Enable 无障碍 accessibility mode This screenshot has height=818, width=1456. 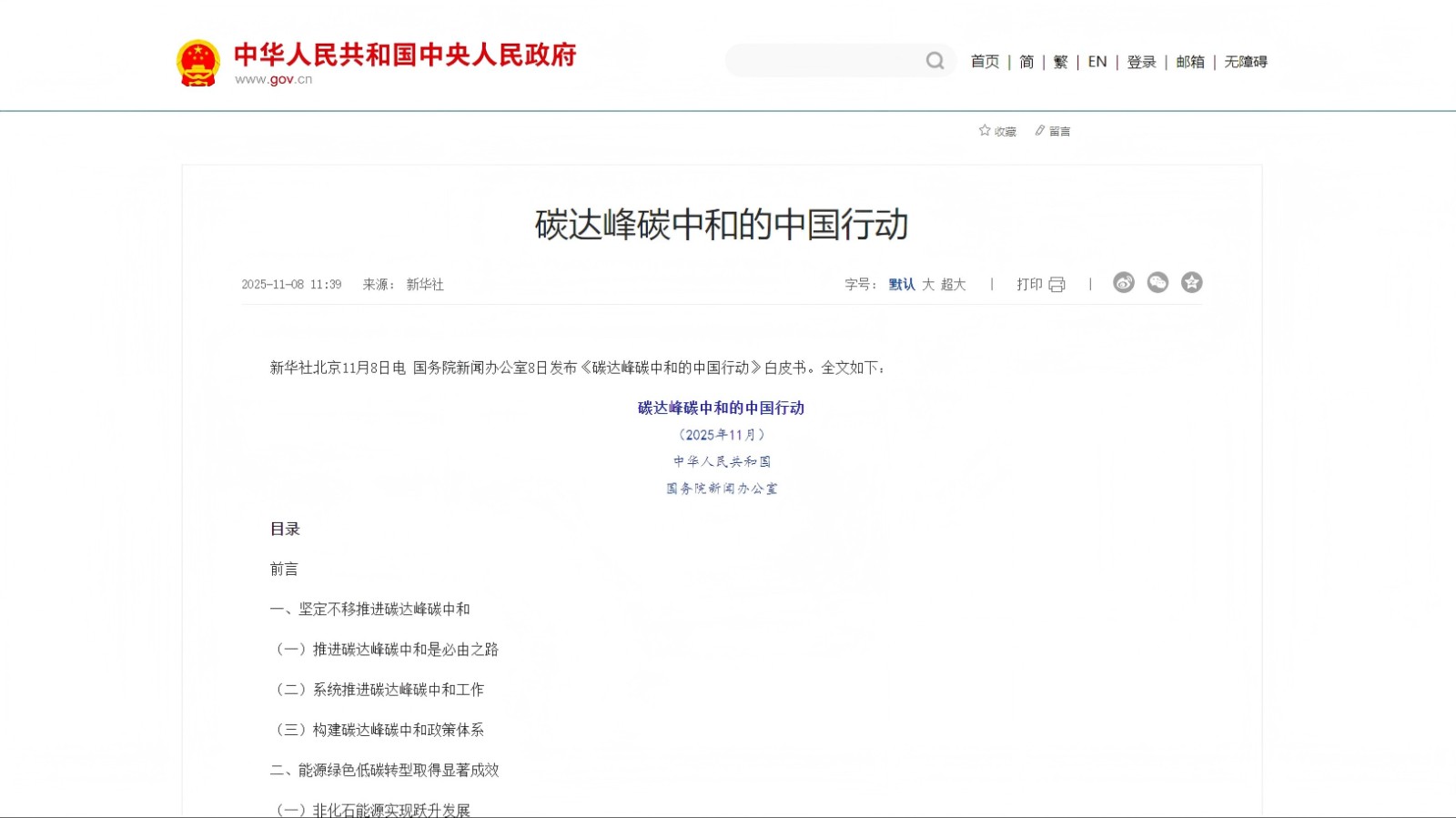(1246, 62)
